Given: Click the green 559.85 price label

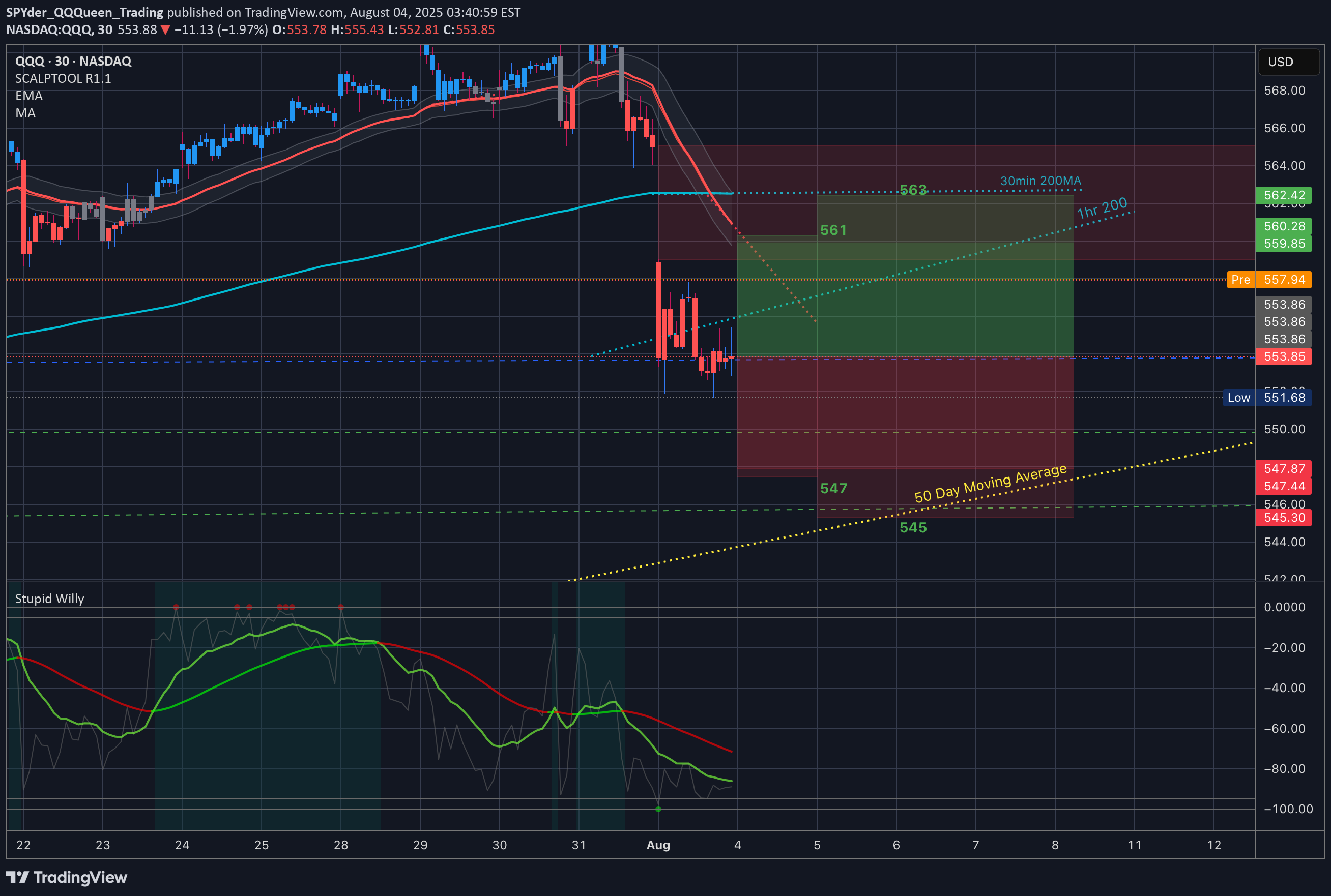Looking at the screenshot, I should pyautogui.click(x=1284, y=244).
